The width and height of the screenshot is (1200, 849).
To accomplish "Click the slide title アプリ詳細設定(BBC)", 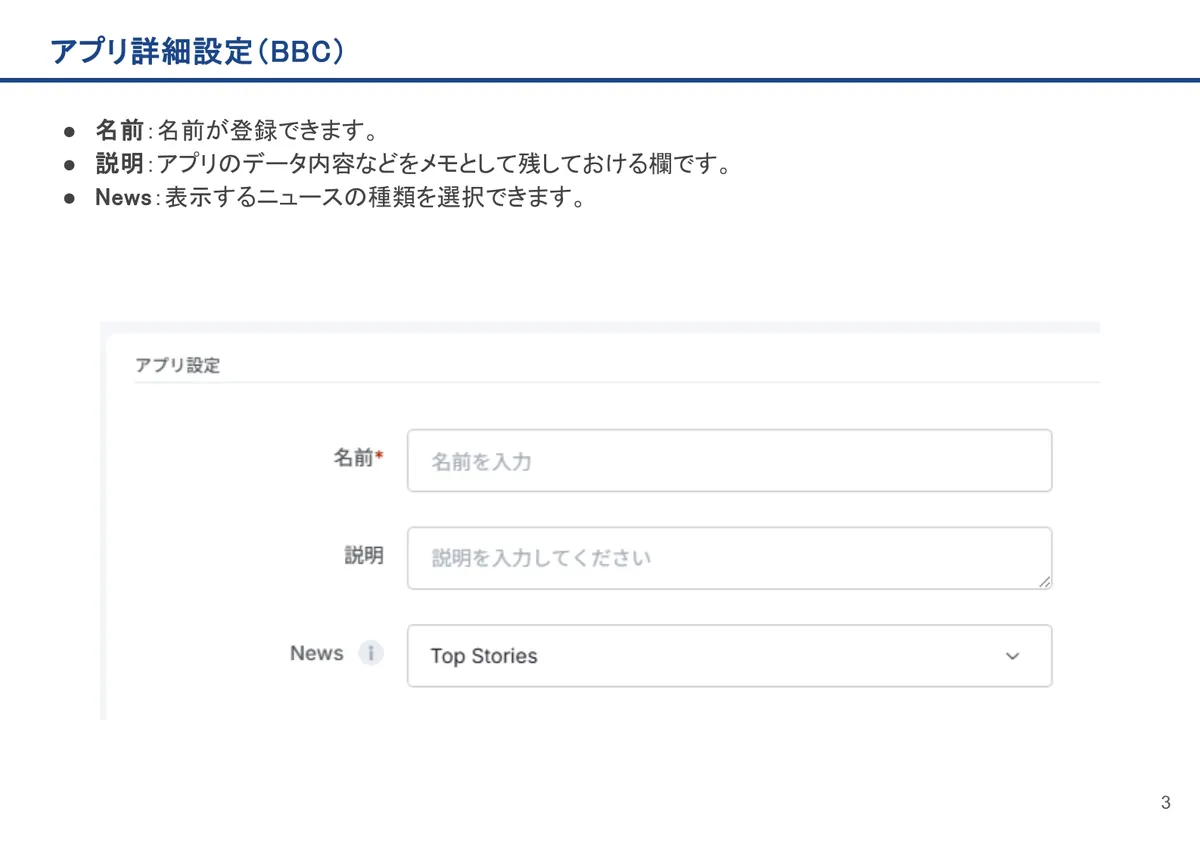I will pyautogui.click(x=197, y=52).
